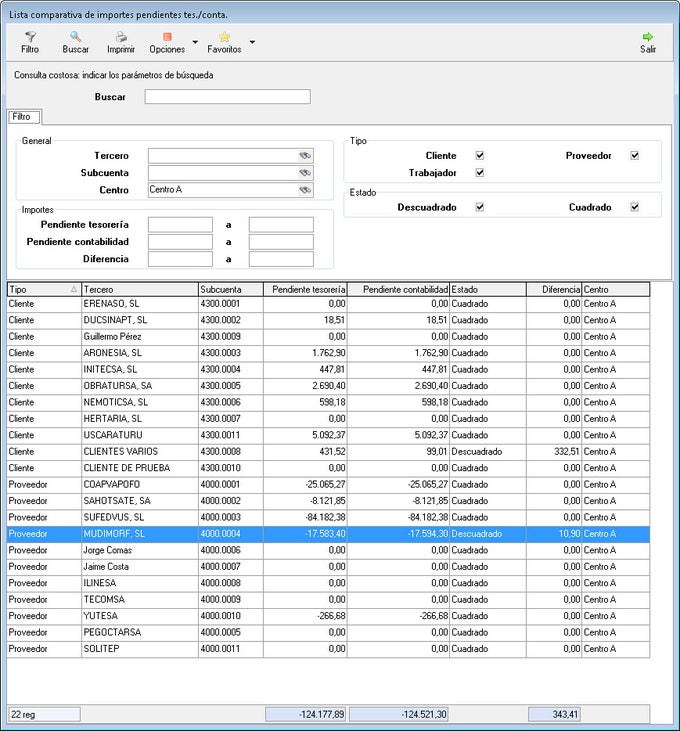
Task: Sort by the Diferencia column header
Action: pyautogui.click(x=554, y=290)
